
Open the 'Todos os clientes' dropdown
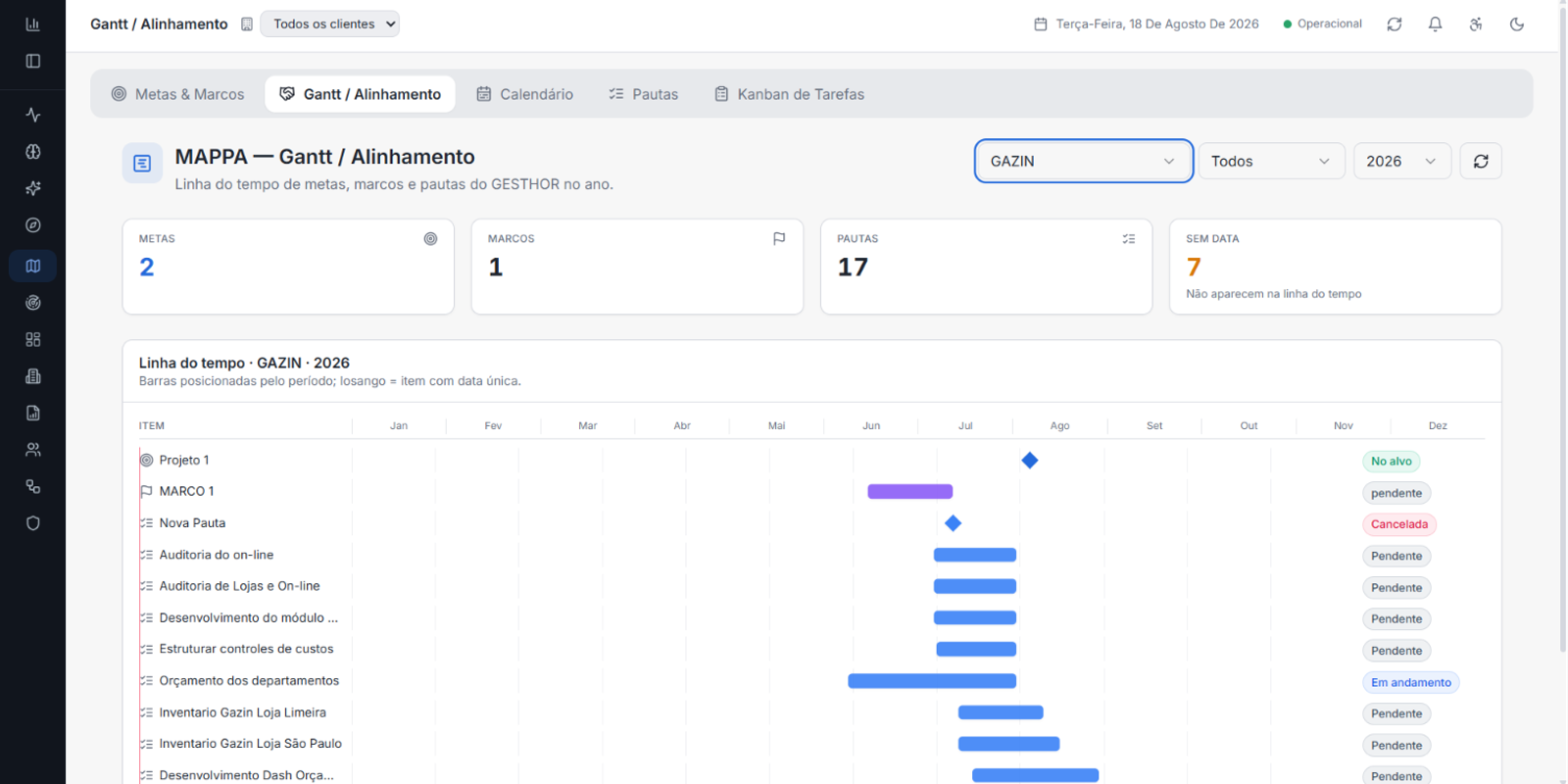(329, 24)
